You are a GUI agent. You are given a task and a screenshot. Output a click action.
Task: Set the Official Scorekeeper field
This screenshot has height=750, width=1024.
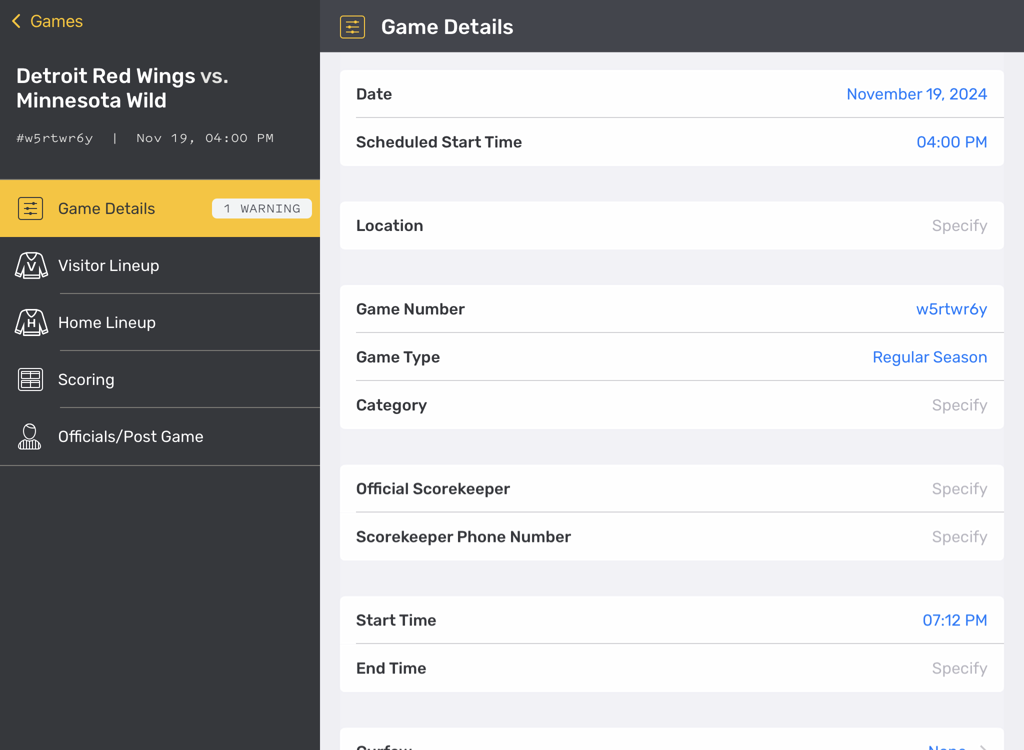(958, 488)
